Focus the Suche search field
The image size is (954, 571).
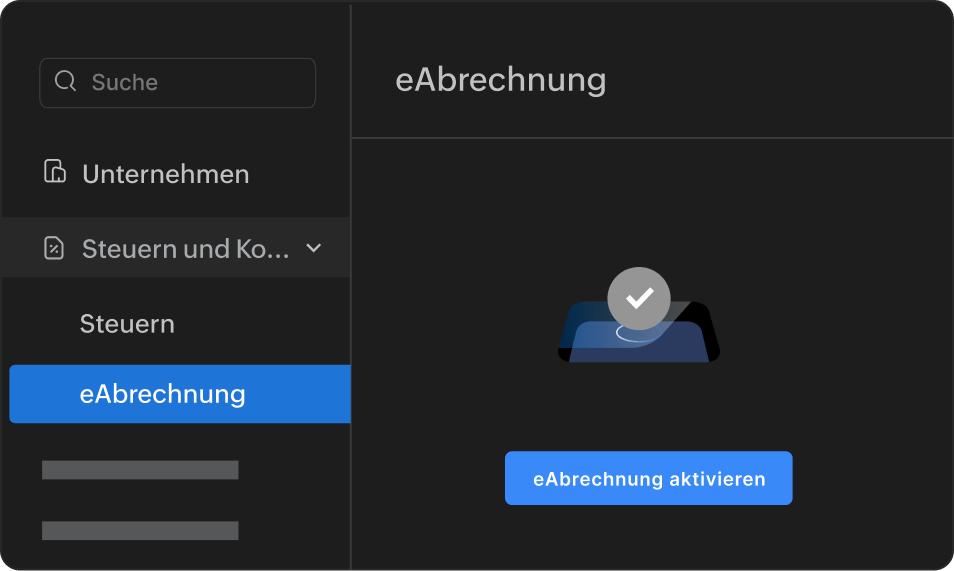tap(190, 82)
